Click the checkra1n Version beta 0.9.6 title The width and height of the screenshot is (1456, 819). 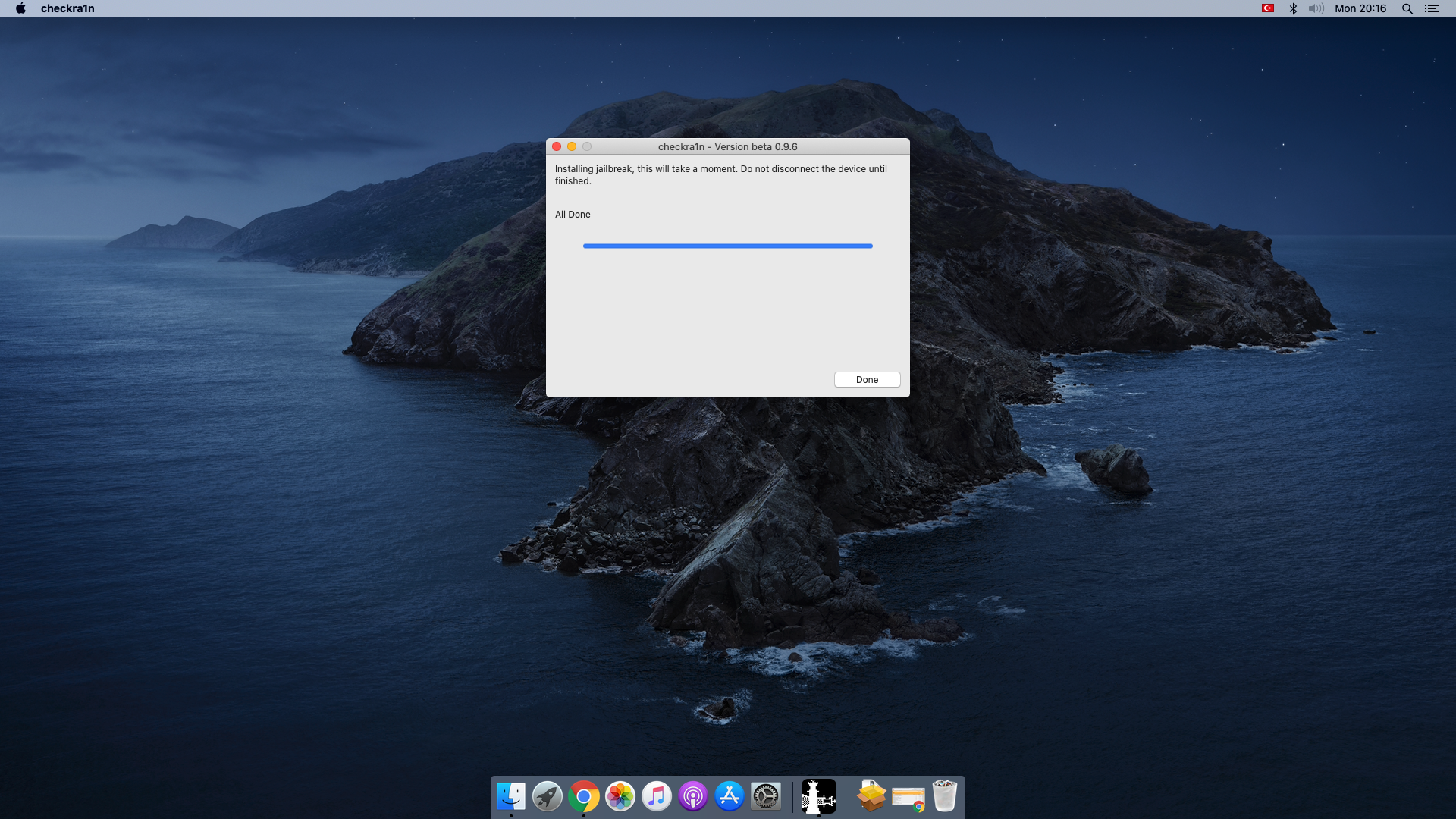pyautogui.click(x=728, y=146)
